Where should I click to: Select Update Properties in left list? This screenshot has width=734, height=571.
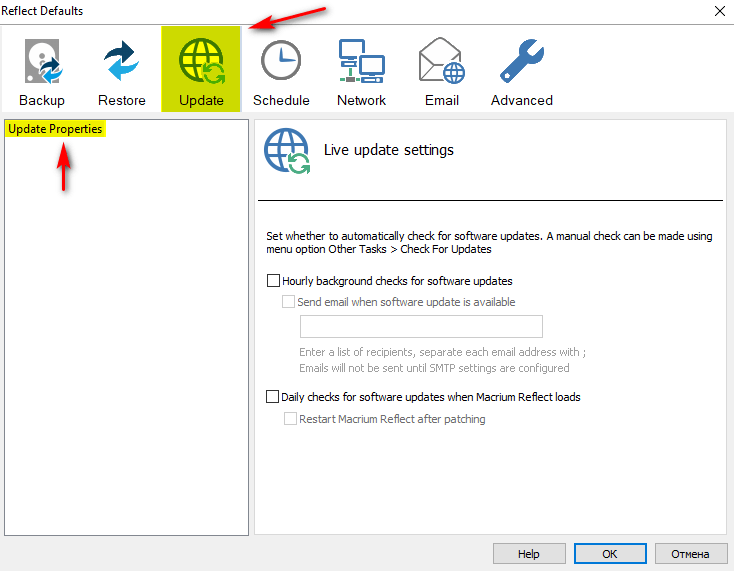(x=55, y=129)
